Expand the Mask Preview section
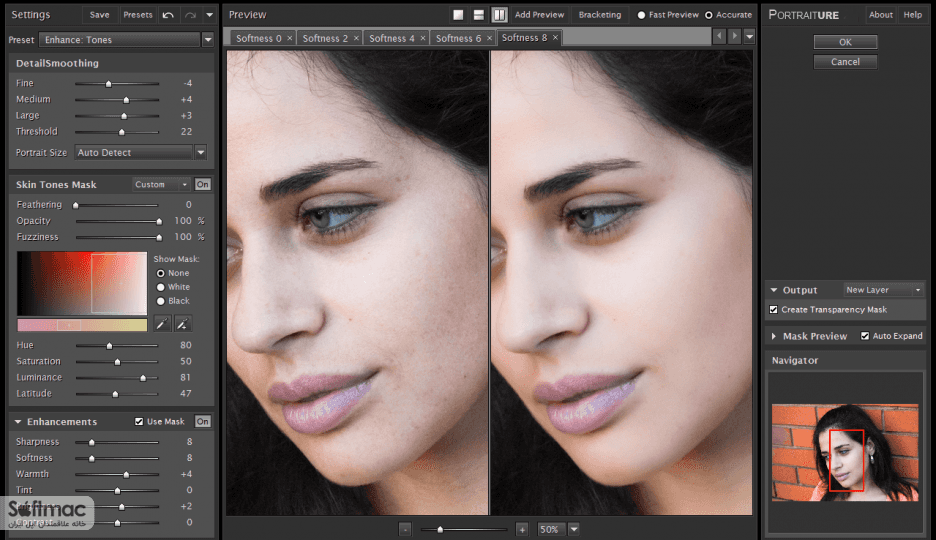 774,337
